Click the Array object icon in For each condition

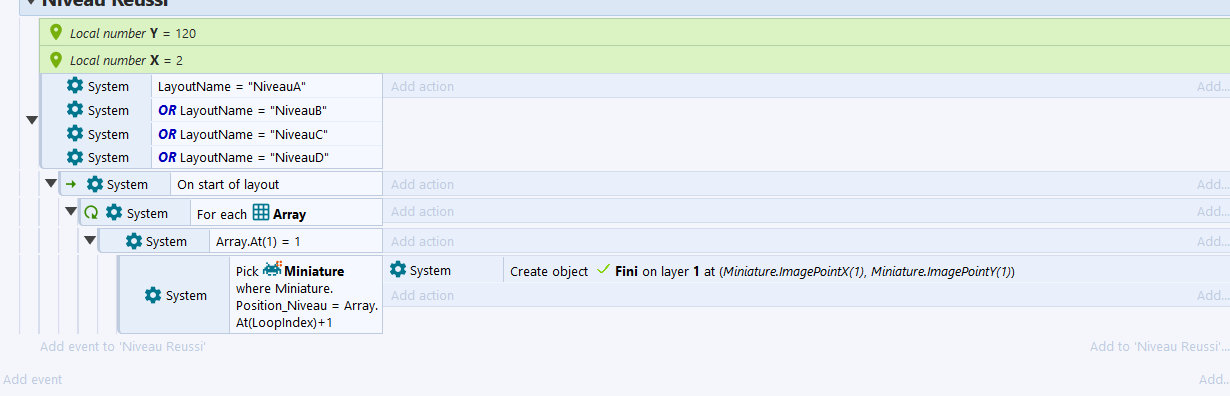click(x=261, y=212)
